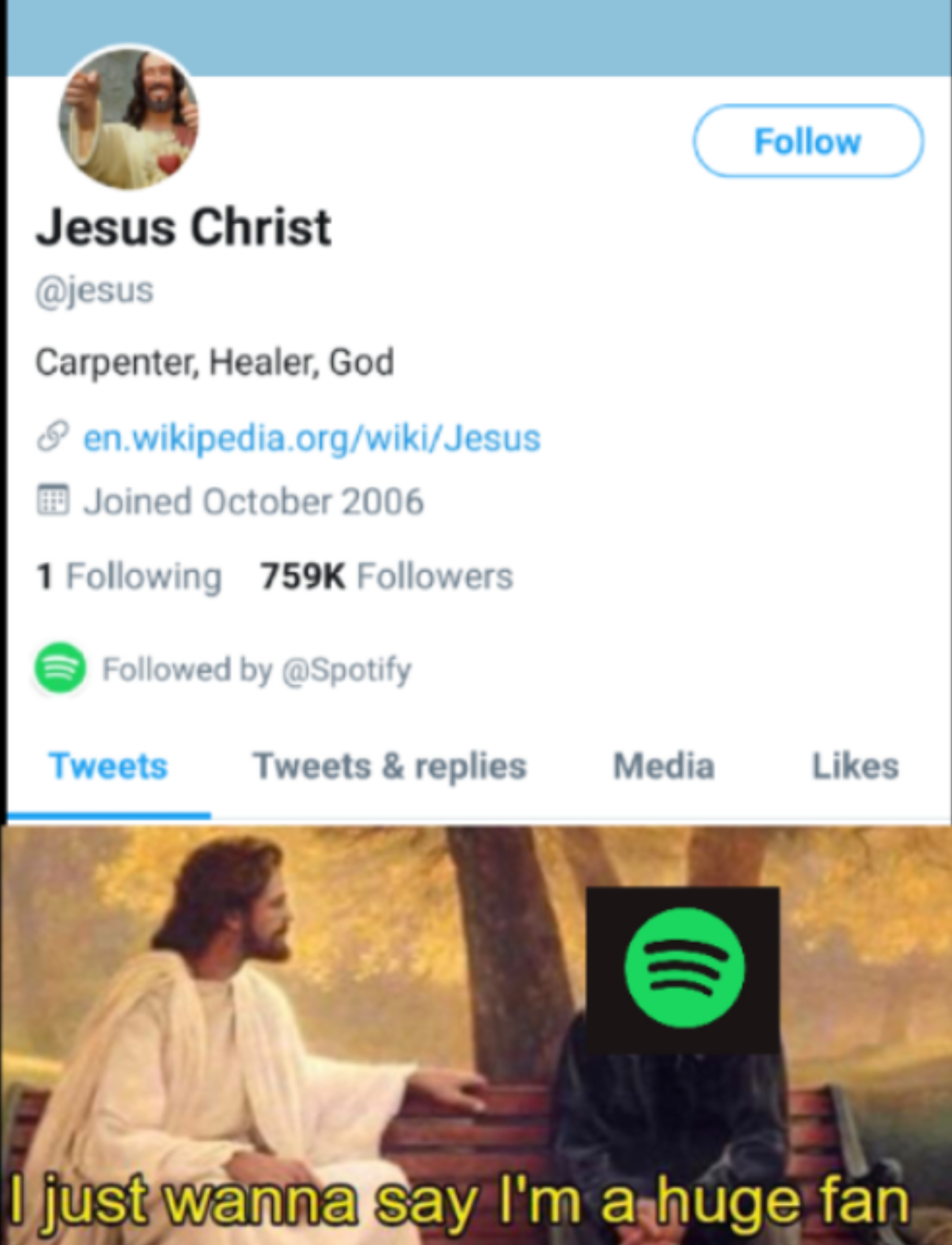Click the @jesus handle

95,290
